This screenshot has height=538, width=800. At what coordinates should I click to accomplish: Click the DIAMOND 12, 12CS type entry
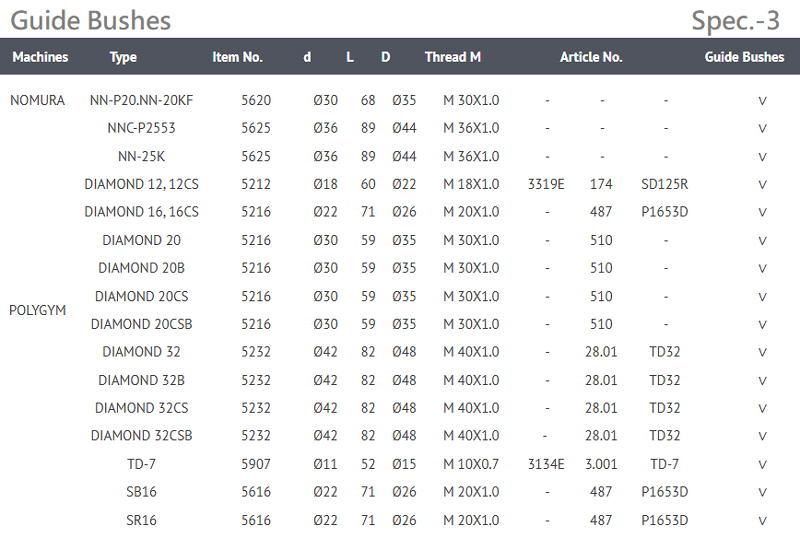[141, 184]
